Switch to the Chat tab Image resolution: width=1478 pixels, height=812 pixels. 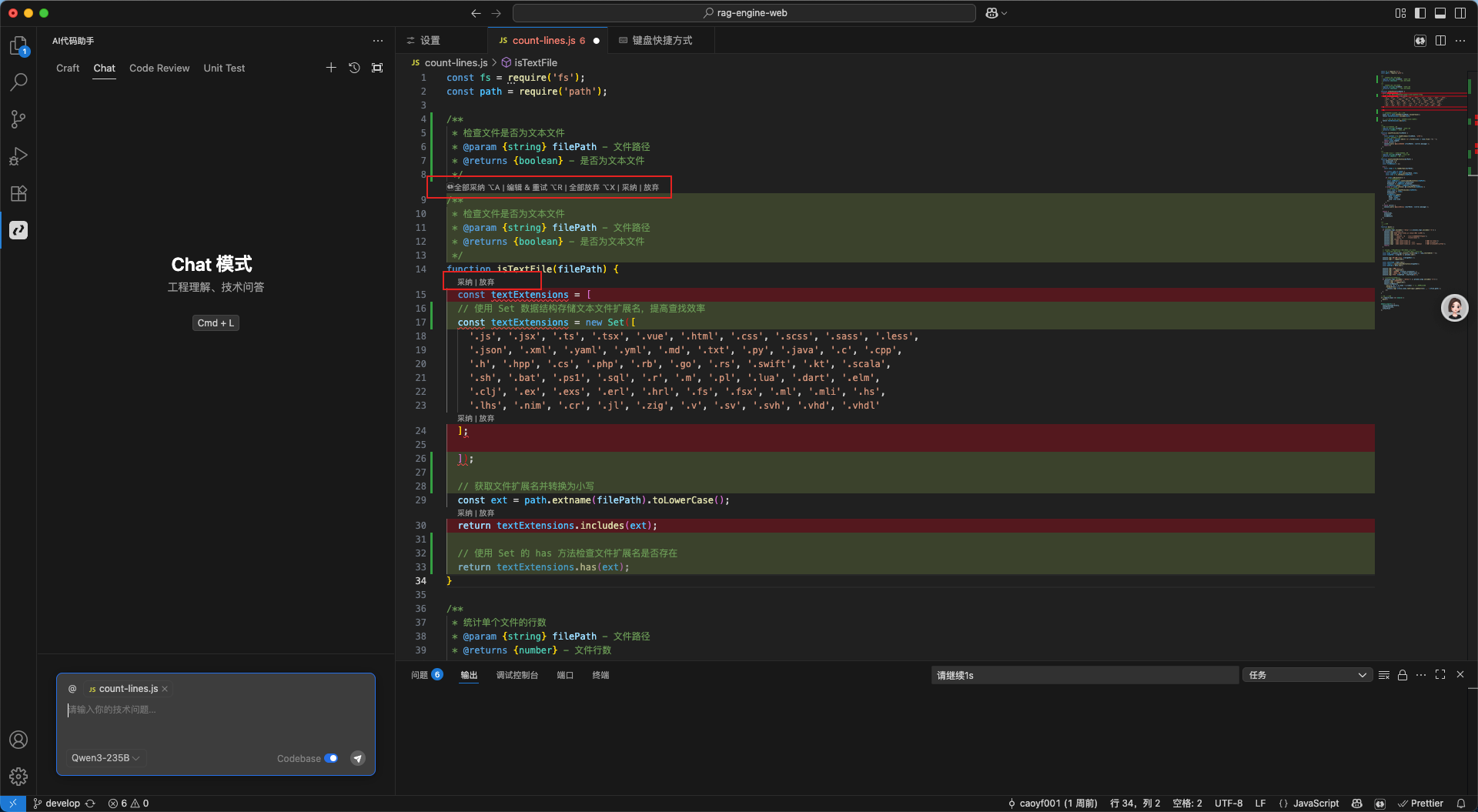point(105,69)
